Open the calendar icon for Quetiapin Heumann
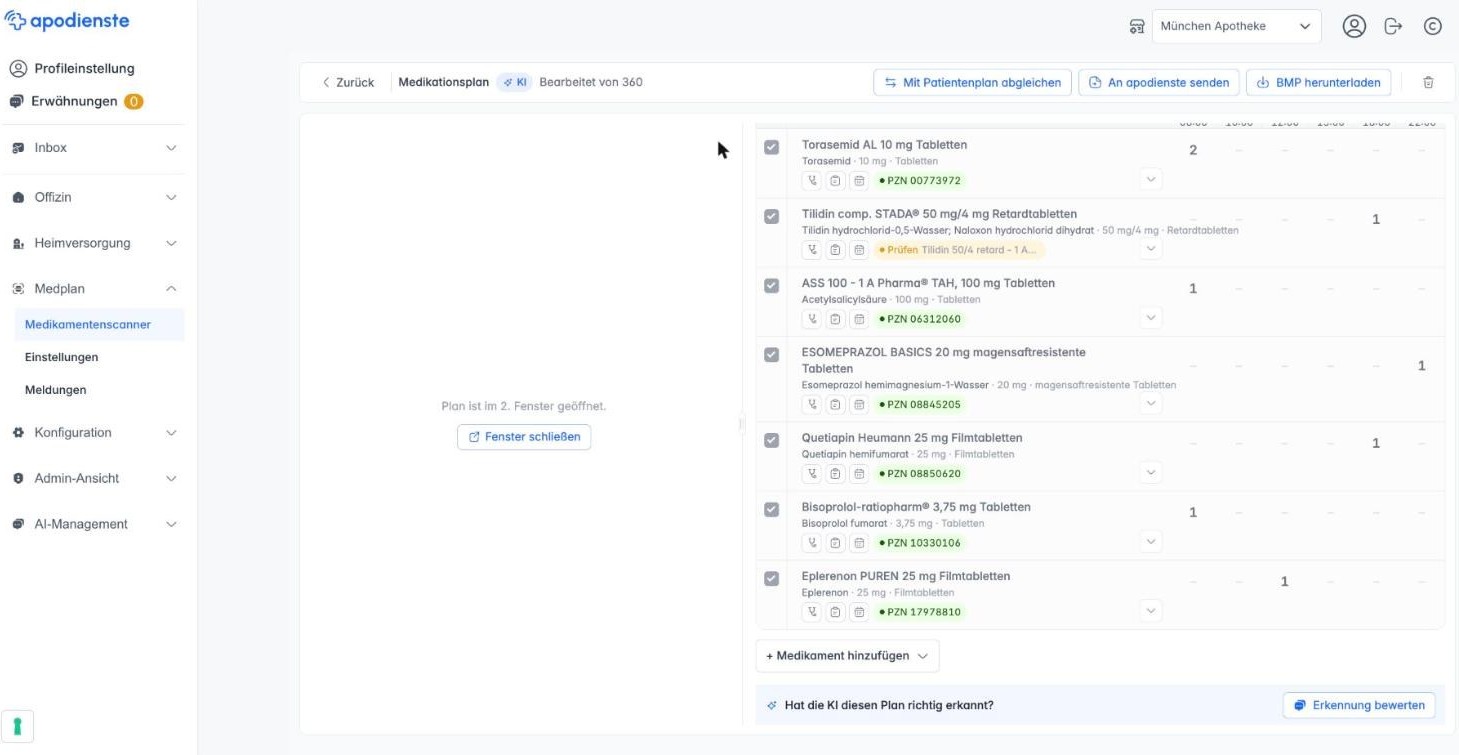The width and height of the screenshot is (1459, 755). click(x=859, y=474)
